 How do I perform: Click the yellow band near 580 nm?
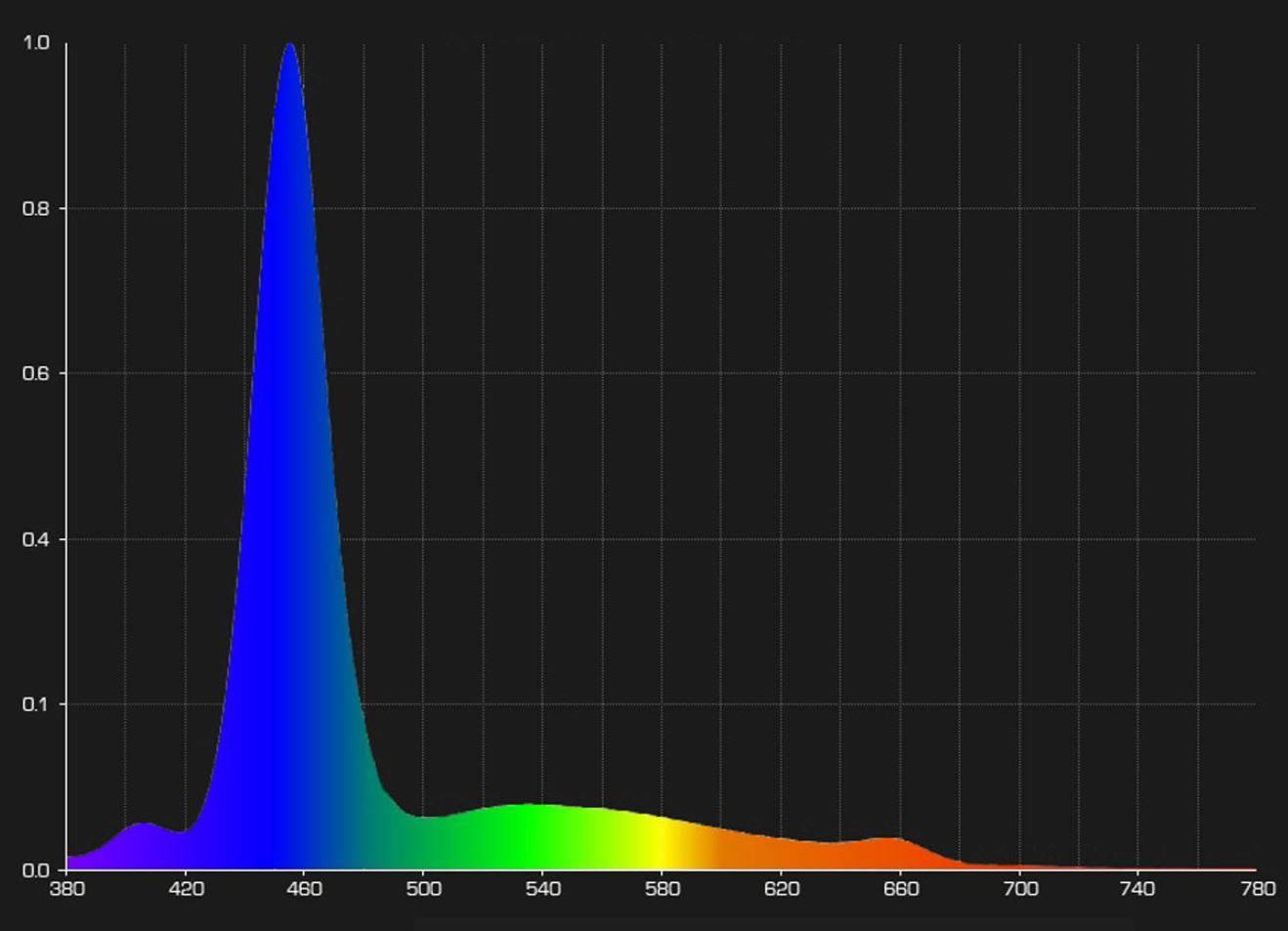point(662,842)
